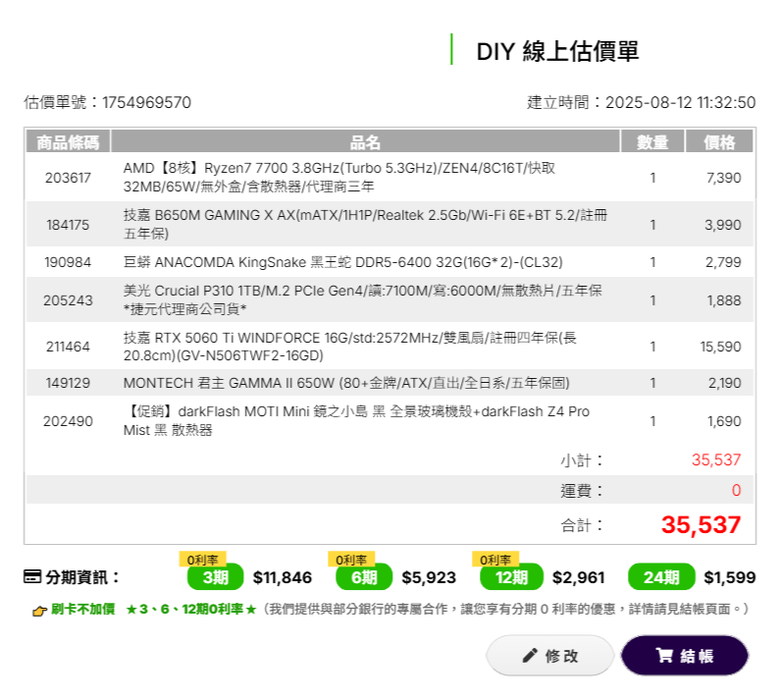This screenshot has height=700, width=780.
Task: Click price 1,690 cell
Action: [724, 421]
